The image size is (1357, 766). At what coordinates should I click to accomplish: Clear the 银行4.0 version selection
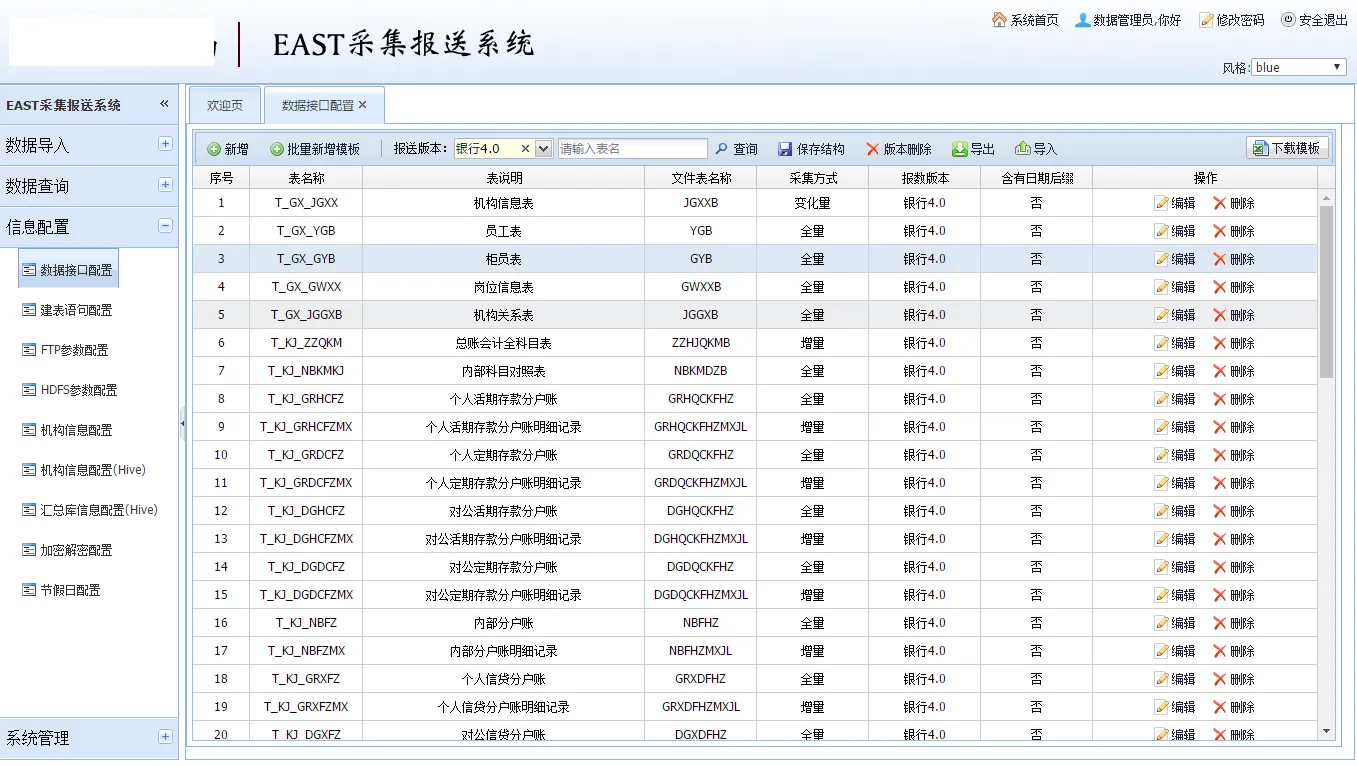tap(525, 149)
